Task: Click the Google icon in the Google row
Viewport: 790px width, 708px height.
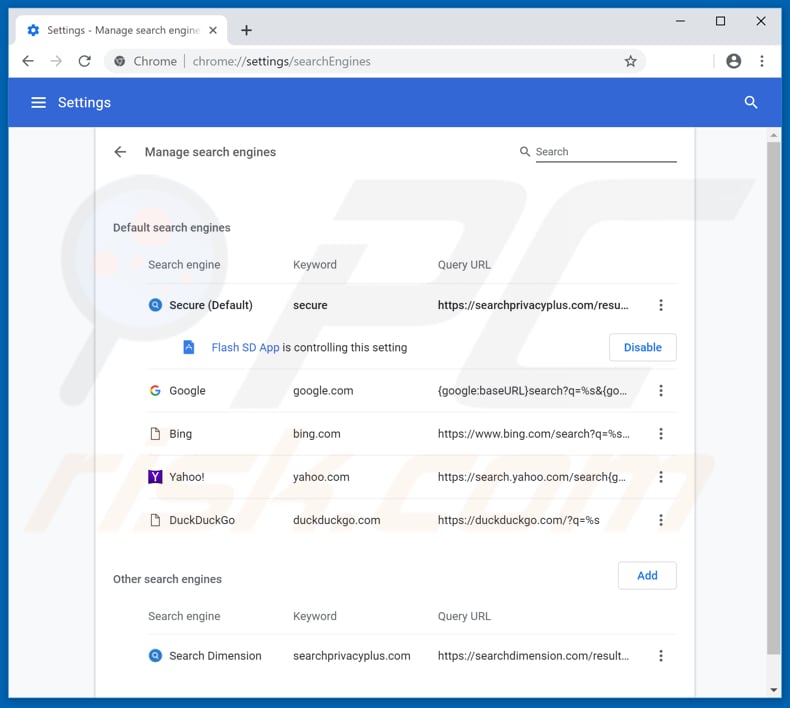Action: pyautogui.click(x=155, y=391)
